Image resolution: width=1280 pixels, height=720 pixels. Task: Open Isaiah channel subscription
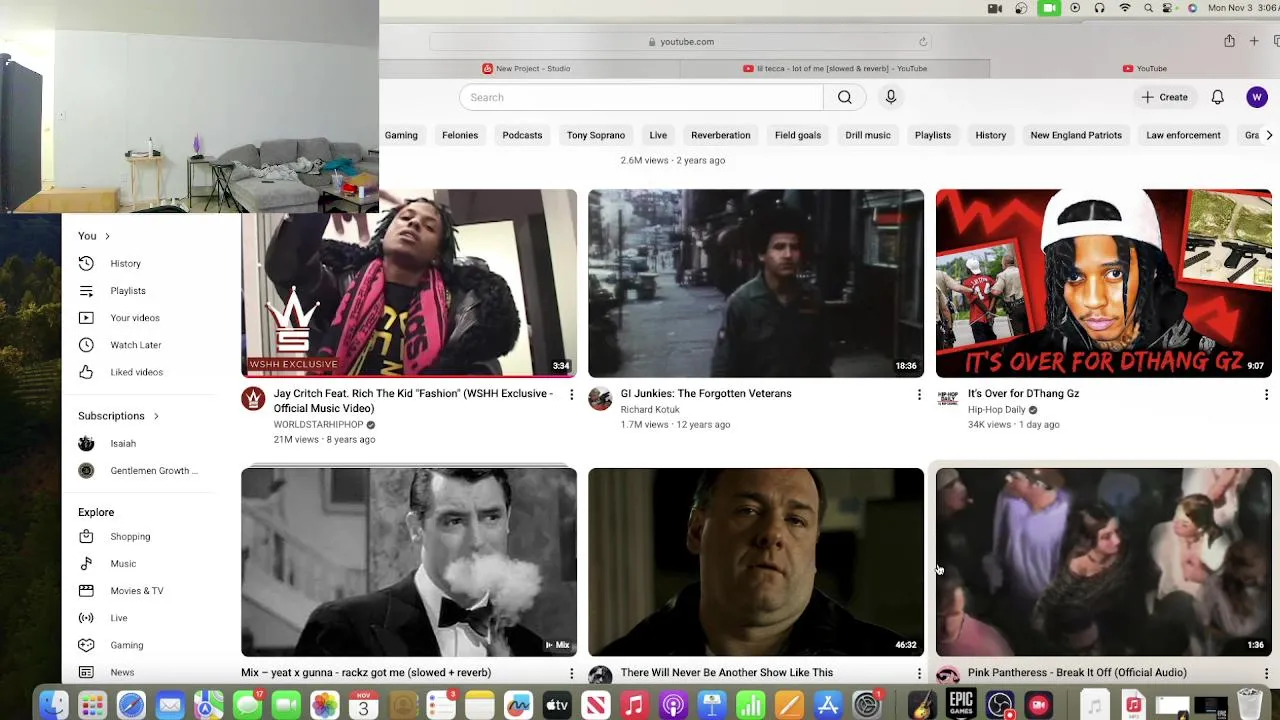click(122, 444)
